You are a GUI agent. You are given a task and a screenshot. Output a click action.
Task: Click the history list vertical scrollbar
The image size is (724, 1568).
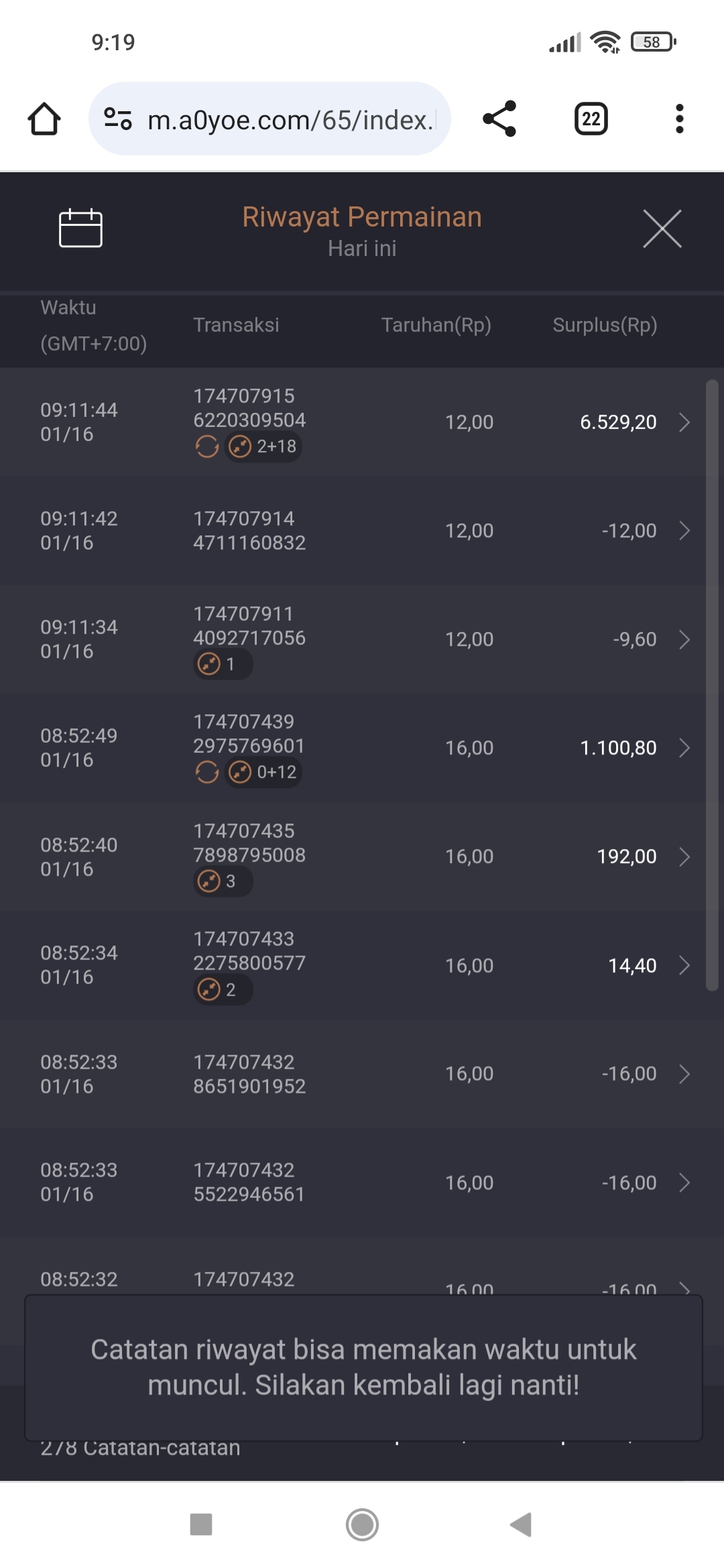(712, 683)
